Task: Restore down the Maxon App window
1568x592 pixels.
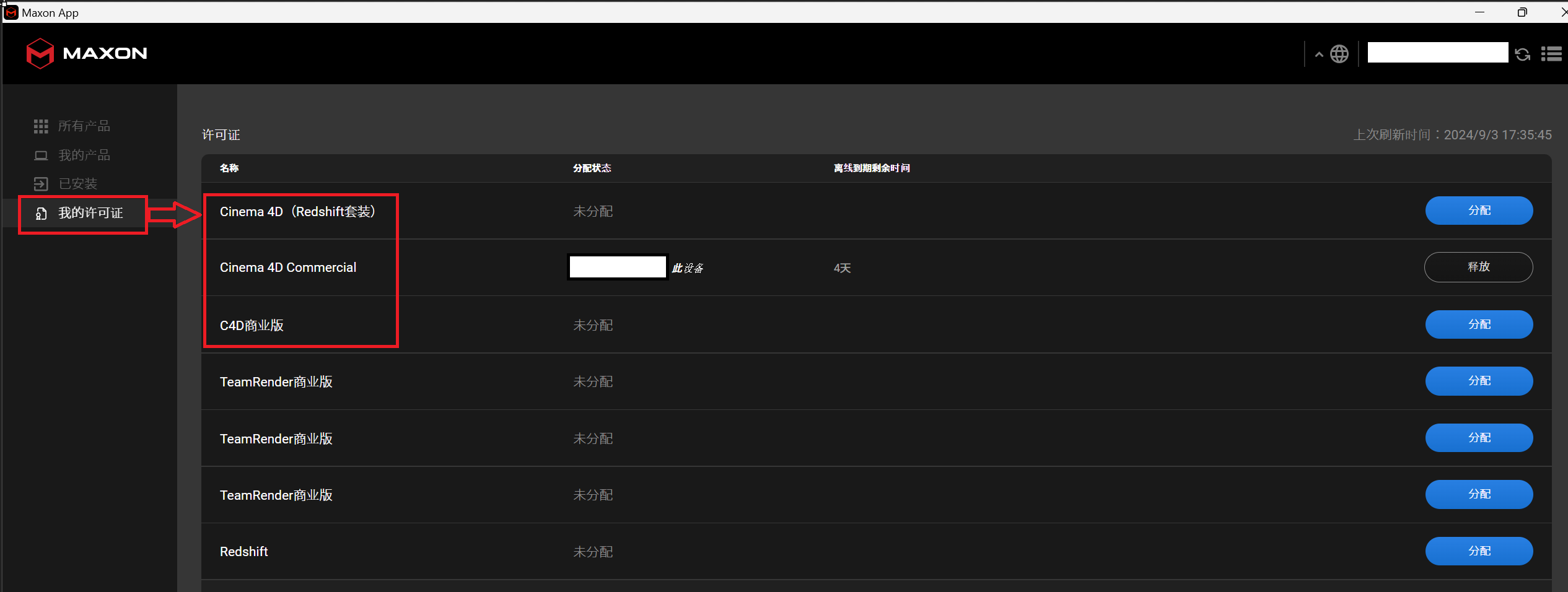Action: tap(1522, 12)
